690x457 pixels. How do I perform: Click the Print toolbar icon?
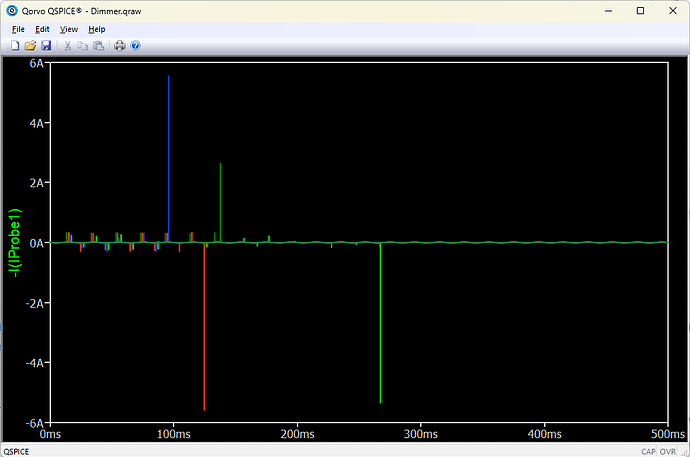tap(120, 46)
